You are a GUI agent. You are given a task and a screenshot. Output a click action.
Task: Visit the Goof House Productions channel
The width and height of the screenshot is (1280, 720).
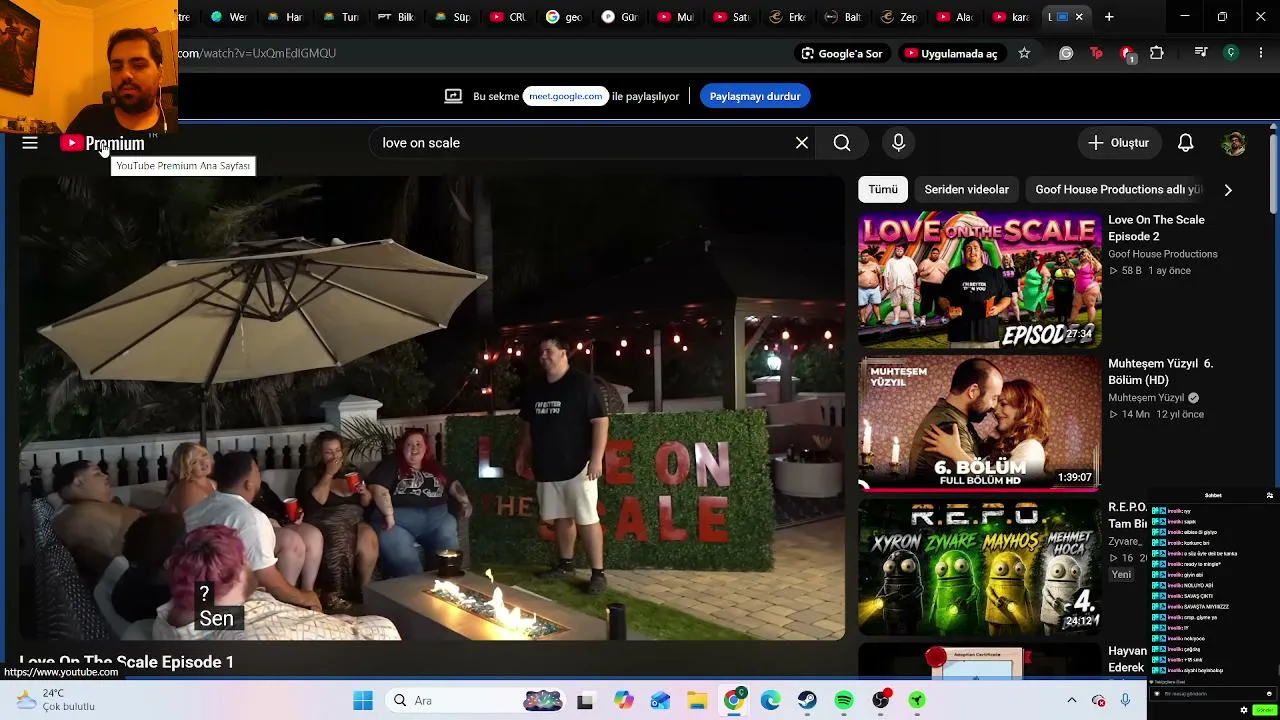coord(1163,254)
